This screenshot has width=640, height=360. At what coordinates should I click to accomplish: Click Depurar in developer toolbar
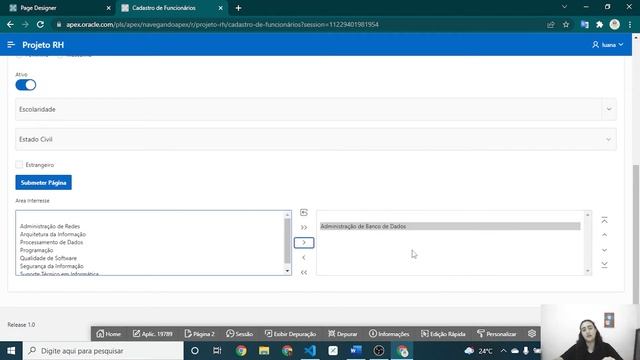[342, 334]
